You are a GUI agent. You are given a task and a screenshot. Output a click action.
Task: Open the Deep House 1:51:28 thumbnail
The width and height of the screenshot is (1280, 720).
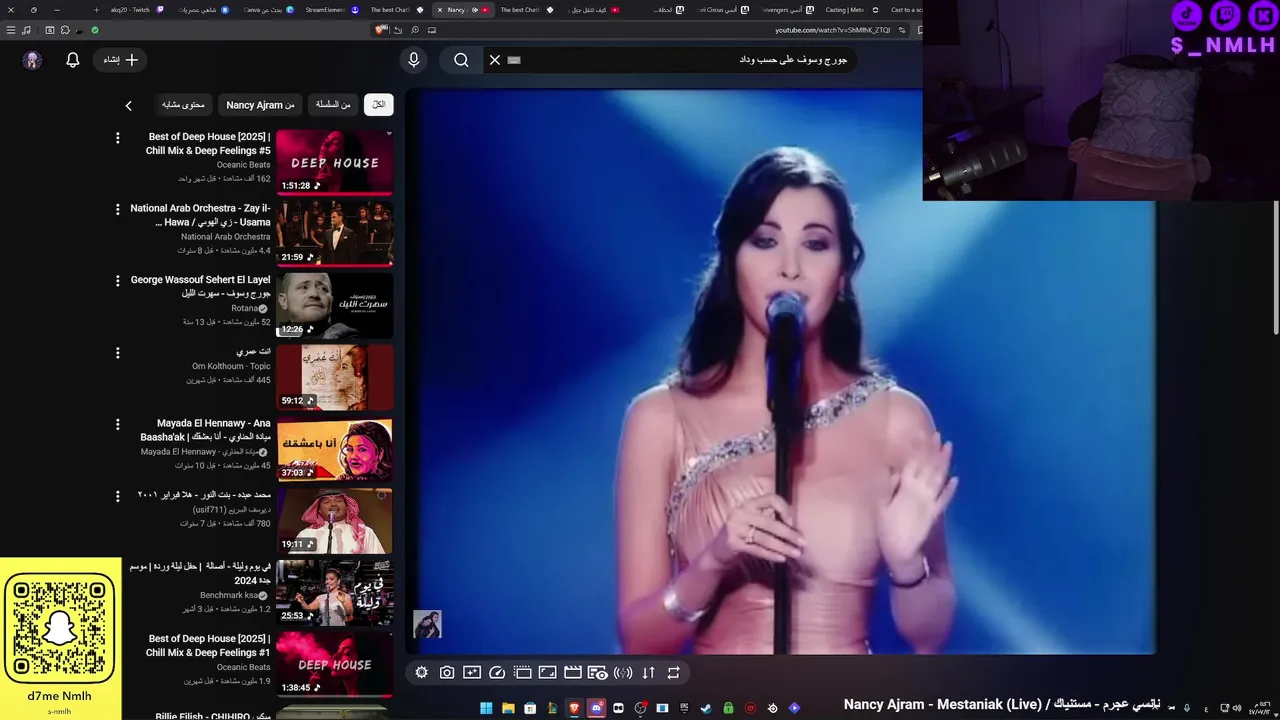334,162
